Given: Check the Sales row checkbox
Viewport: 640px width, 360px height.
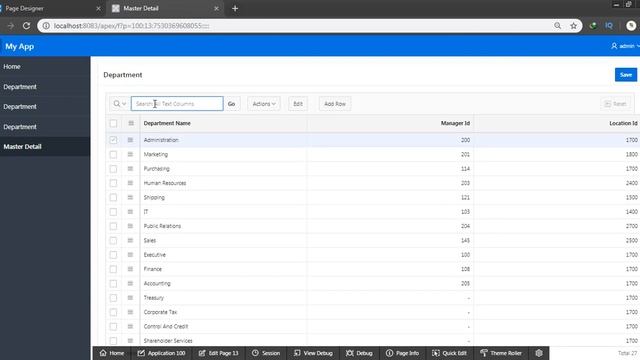Looking at the screenshot, I should coord(113,240).
